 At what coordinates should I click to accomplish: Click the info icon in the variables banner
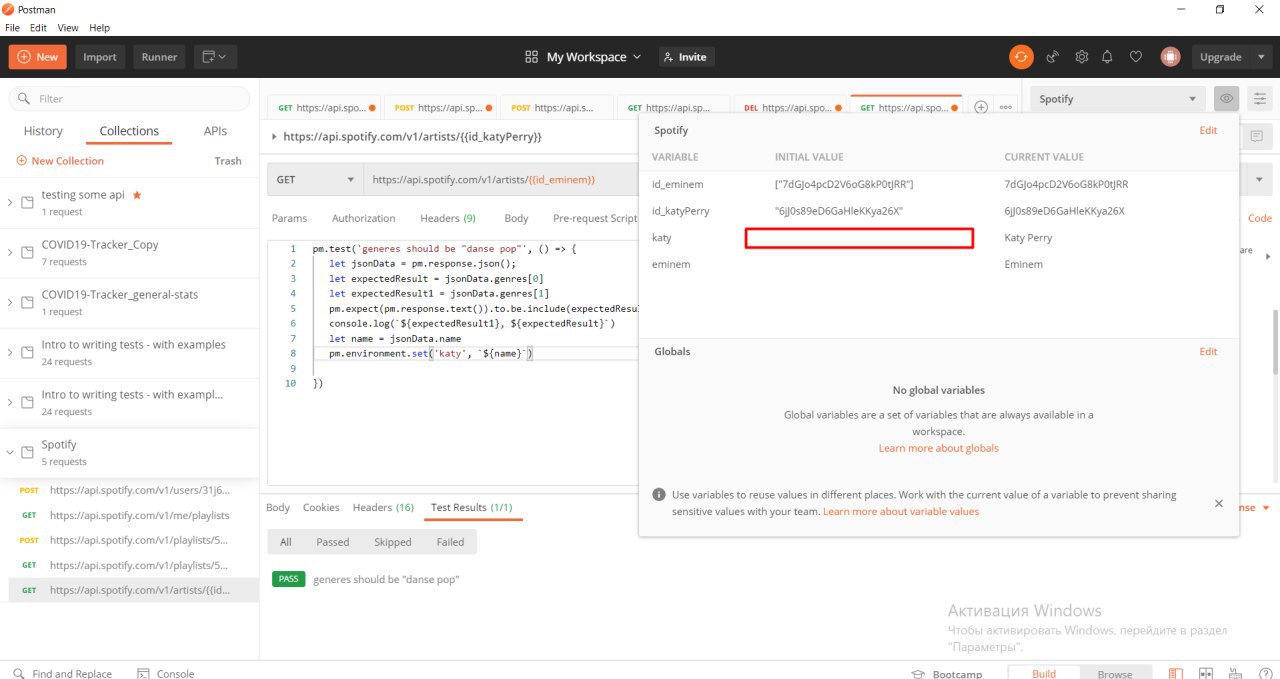click(x=659, y=494)
